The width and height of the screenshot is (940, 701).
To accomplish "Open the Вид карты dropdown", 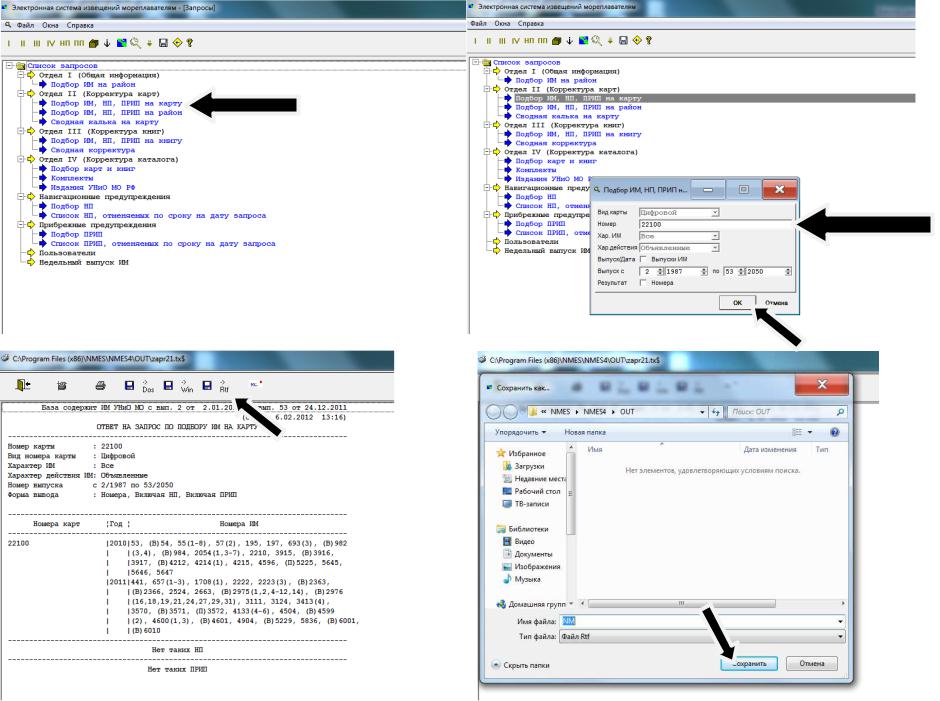I will (x=715, y=212).
